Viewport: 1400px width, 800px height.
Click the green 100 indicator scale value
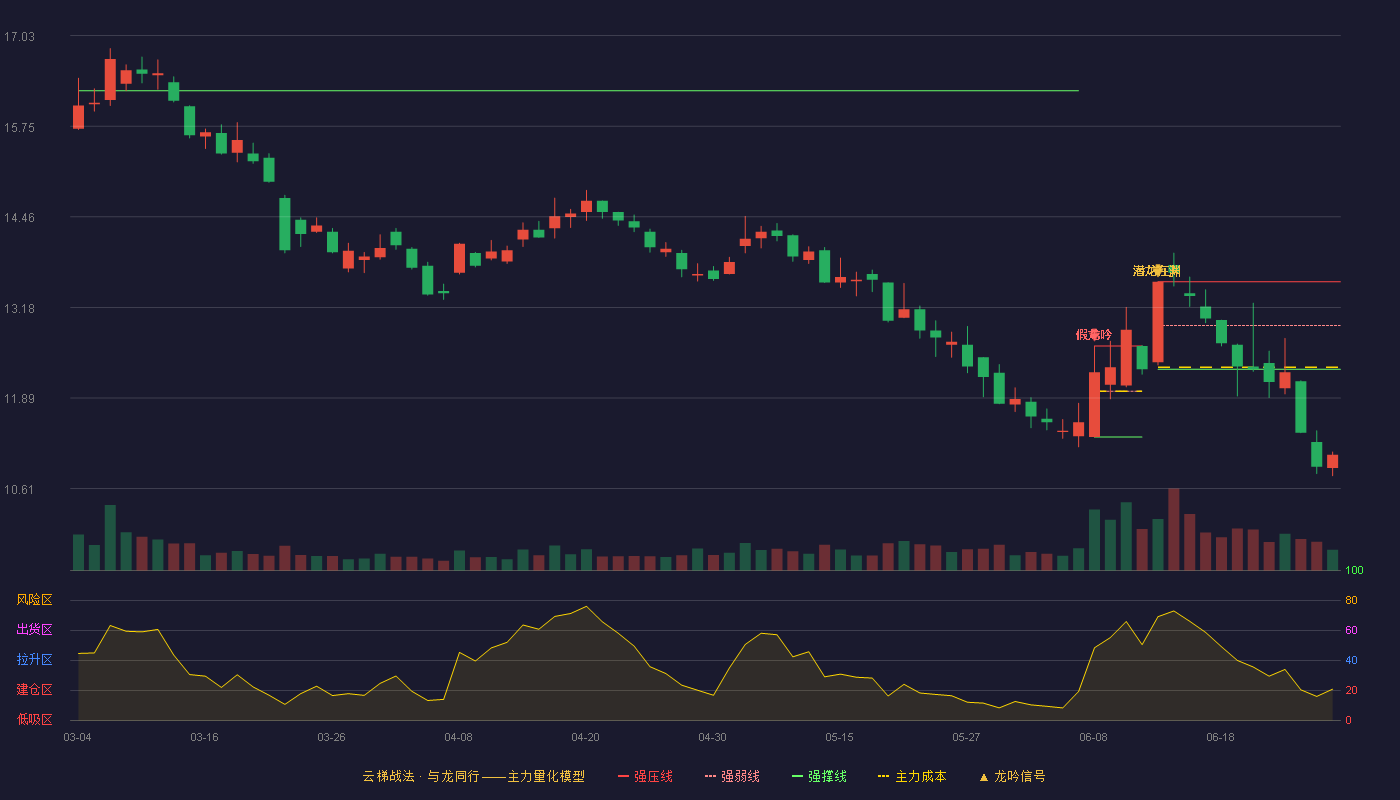coord(1354,571)
